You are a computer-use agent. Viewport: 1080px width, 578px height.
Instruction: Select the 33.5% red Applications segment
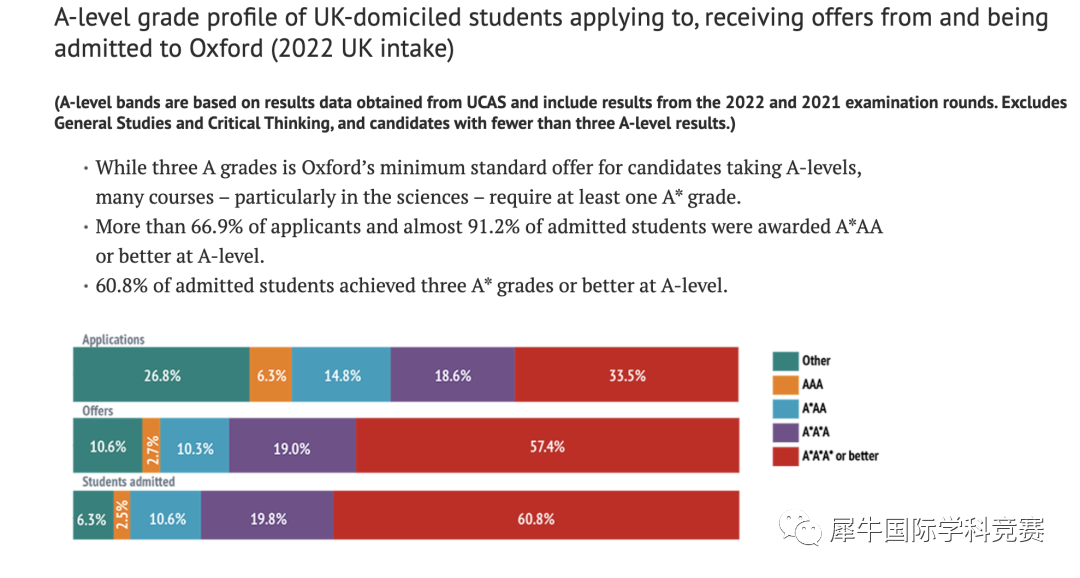click(626, 375)
